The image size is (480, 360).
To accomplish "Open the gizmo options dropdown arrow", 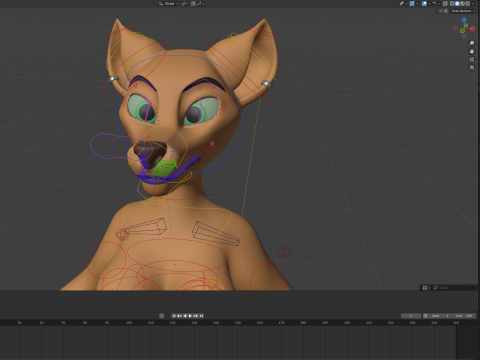I will coord(417,4).
